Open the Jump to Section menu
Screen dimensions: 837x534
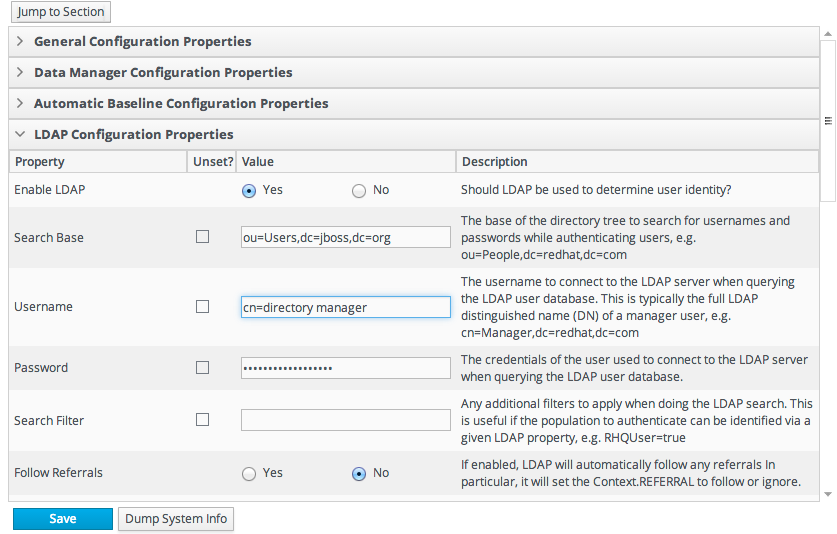tap(60, 12)
